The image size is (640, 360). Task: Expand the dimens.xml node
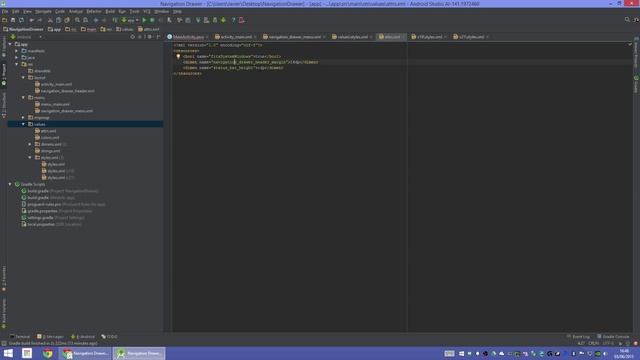30,144
